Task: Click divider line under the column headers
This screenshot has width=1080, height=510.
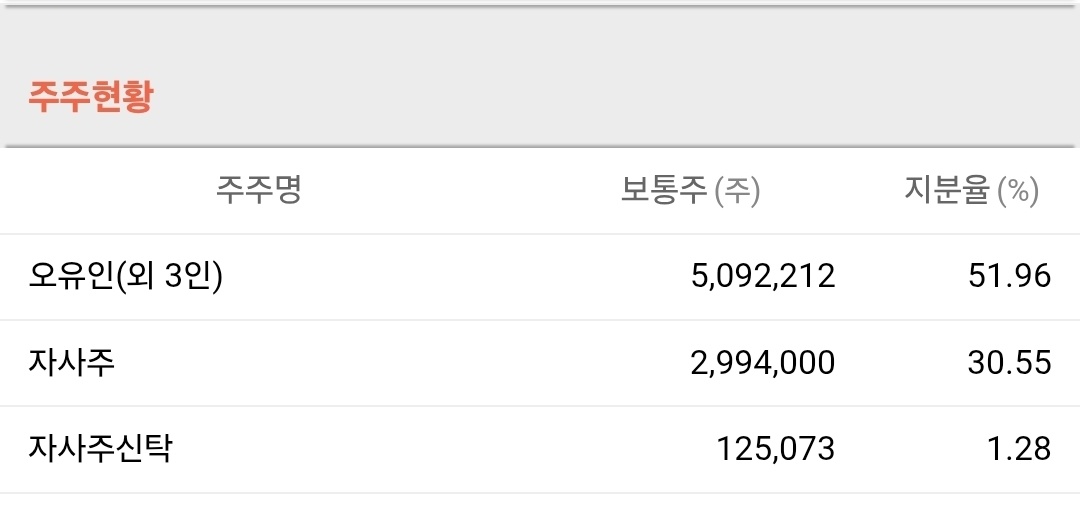Action: point(540,234)
